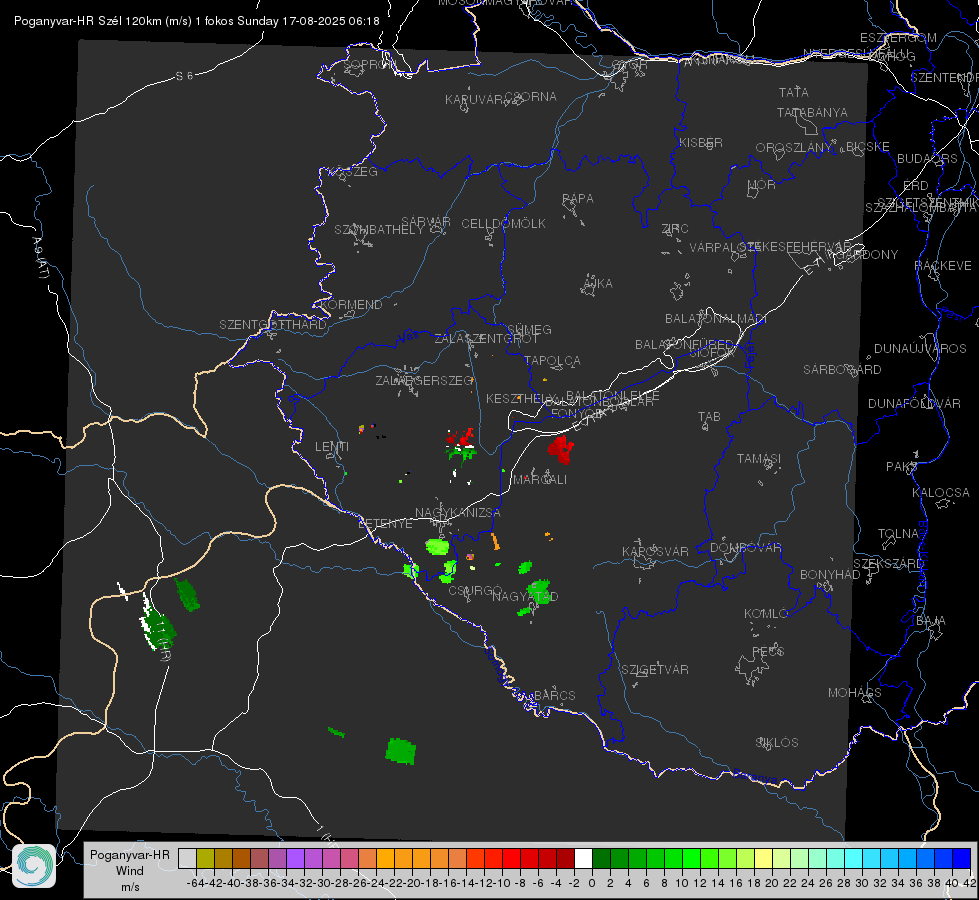Click the NAGYATÁD city label

tap(525, 596)
